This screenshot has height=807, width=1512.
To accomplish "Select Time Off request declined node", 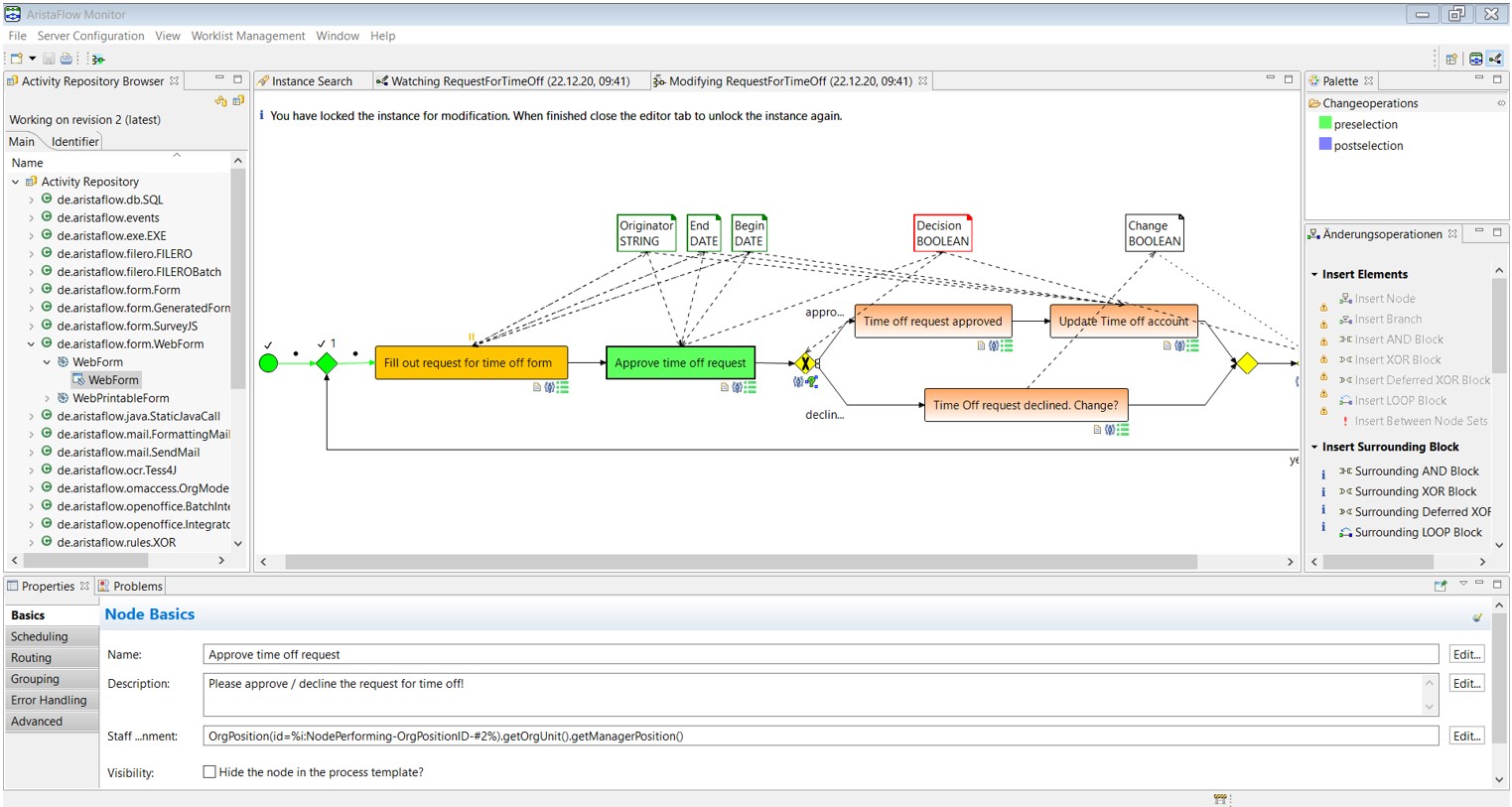I will (1026, 405).
